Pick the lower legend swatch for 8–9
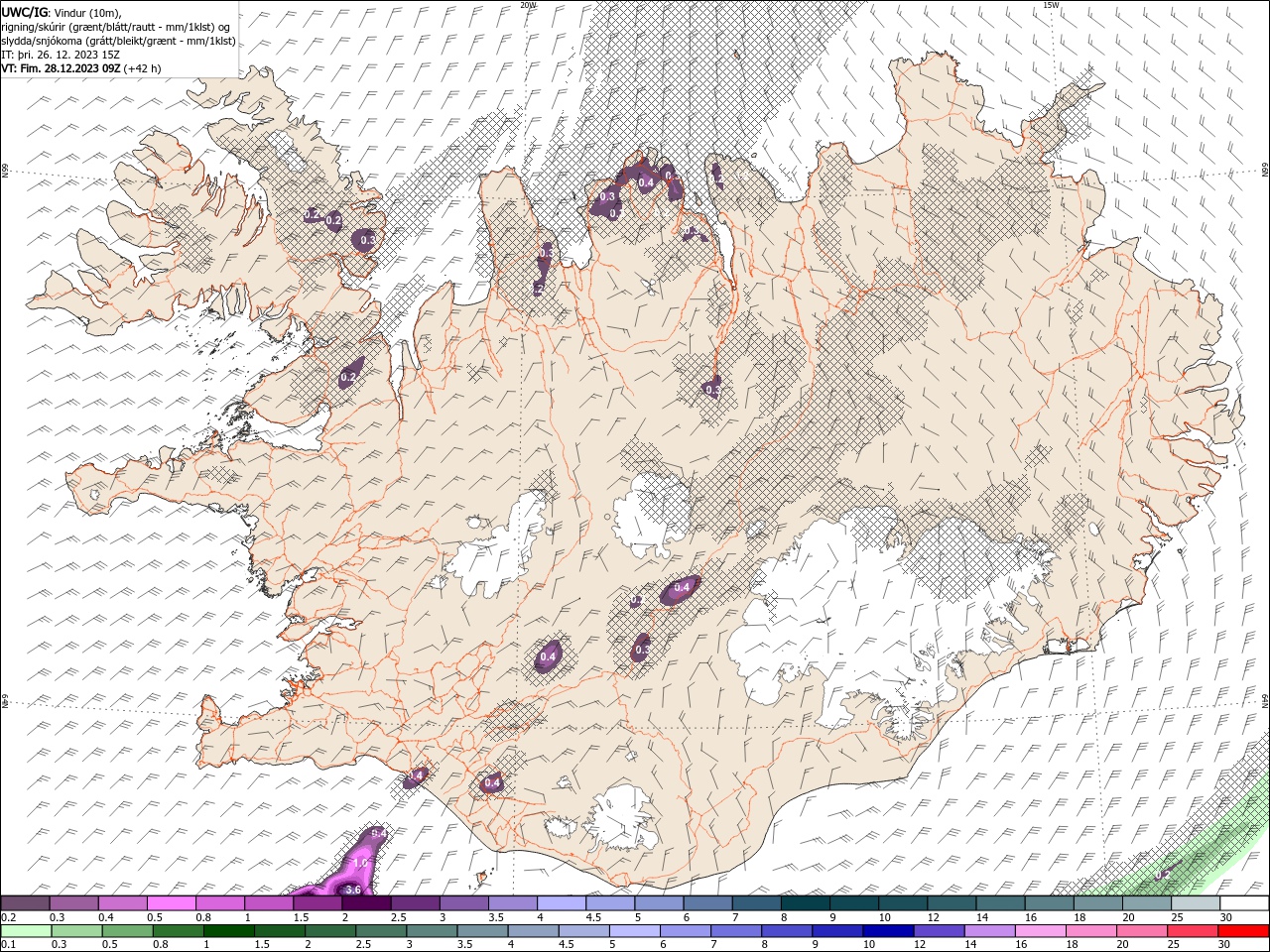 coord(788,931)
